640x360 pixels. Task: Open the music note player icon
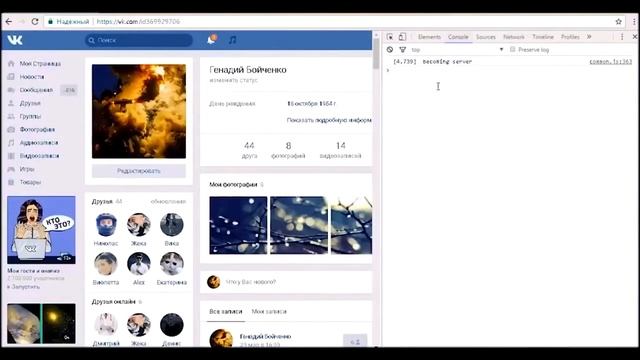(x=232, y=40)
